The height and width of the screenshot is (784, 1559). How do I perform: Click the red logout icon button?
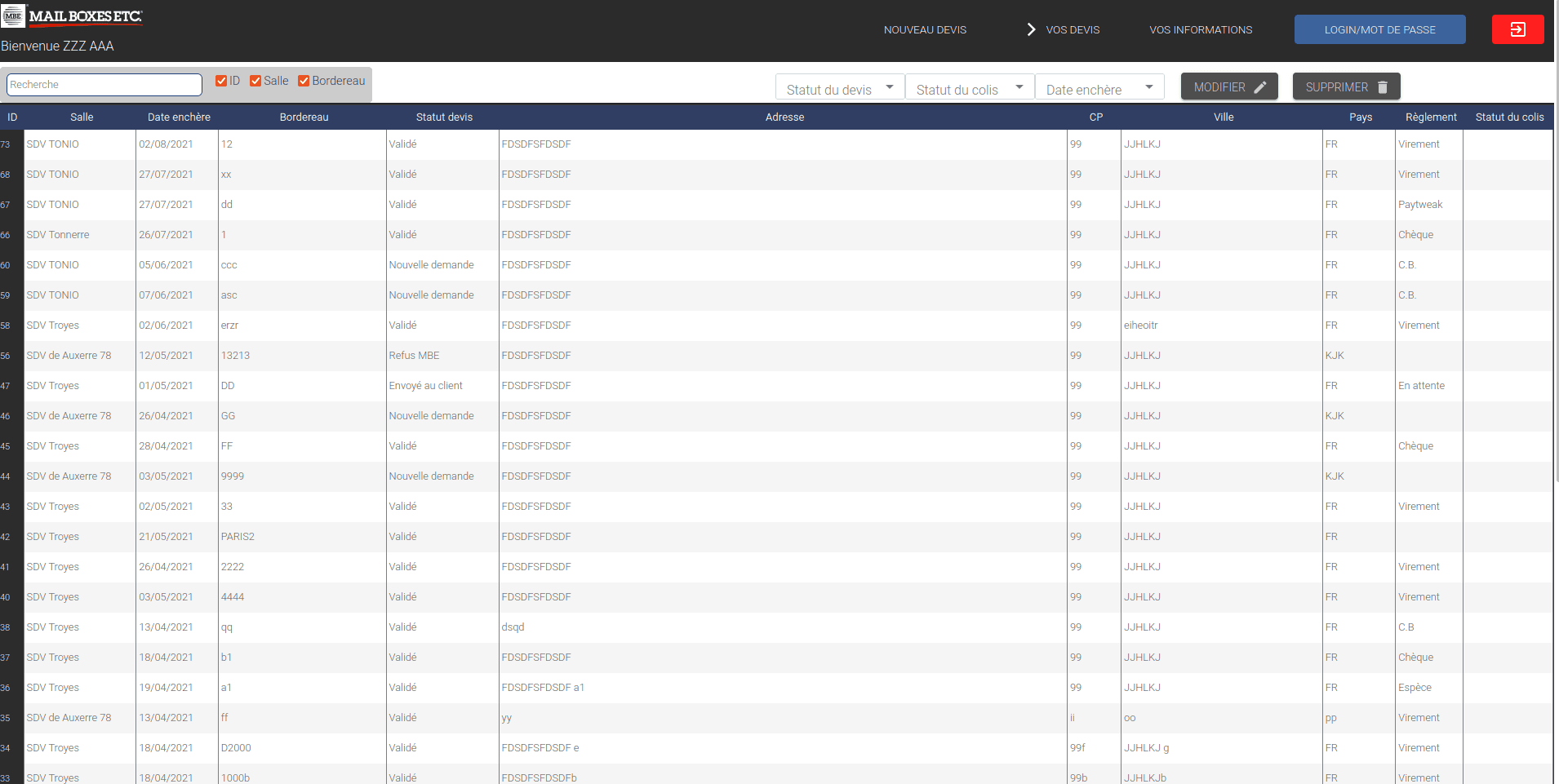click(x=1517, y=29)
